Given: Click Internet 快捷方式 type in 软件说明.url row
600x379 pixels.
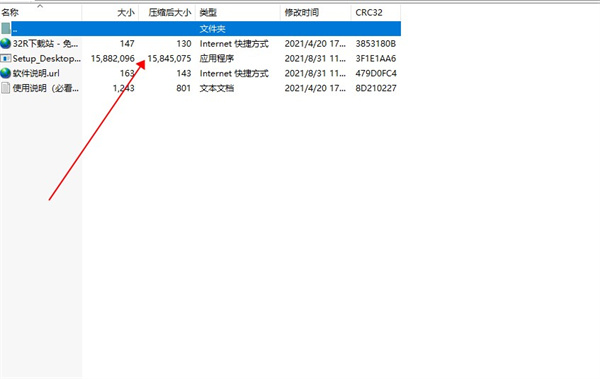Looking at the screenshot, I should pos(234,73).
